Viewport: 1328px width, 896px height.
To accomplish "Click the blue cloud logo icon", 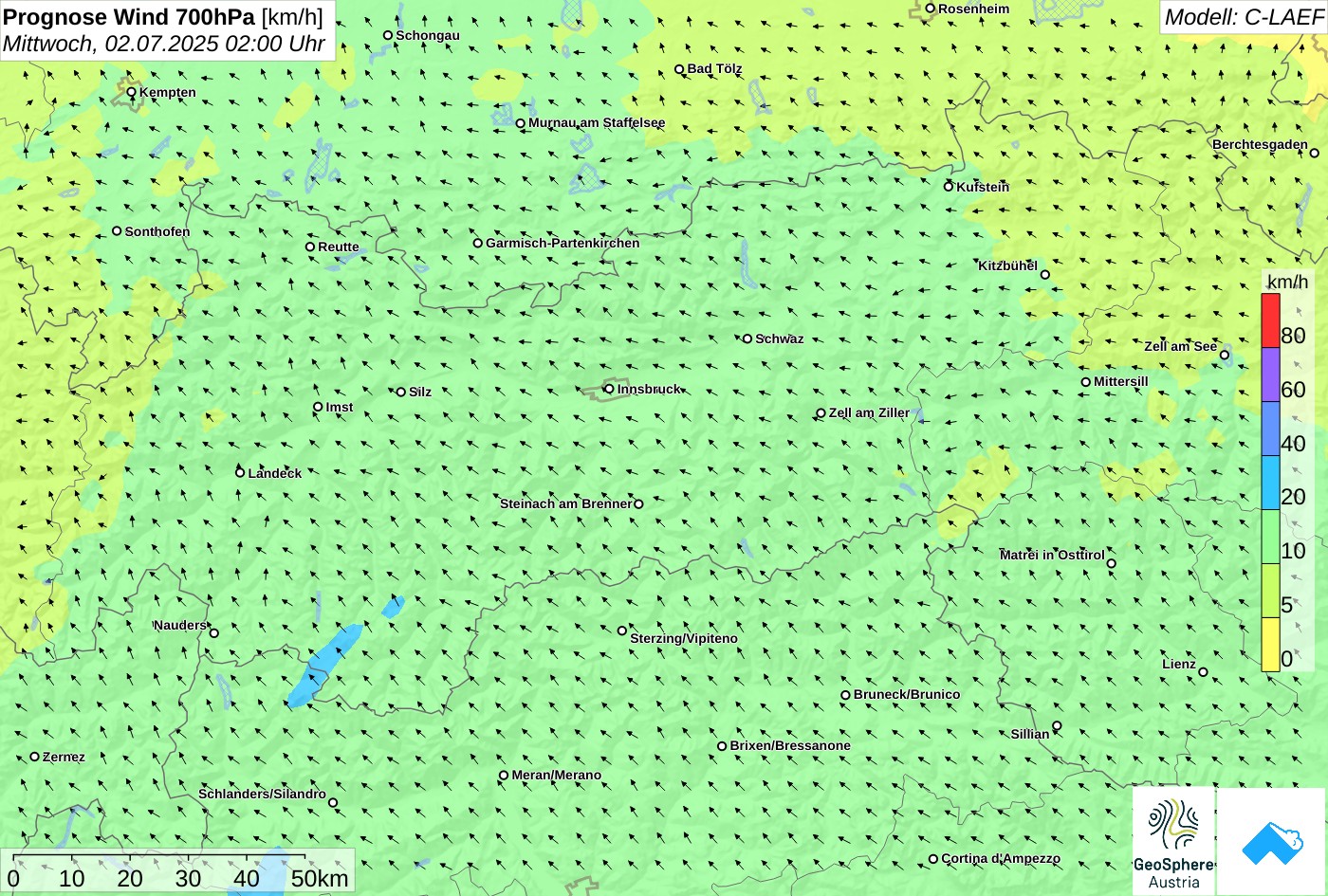I will coord(1271,841).
